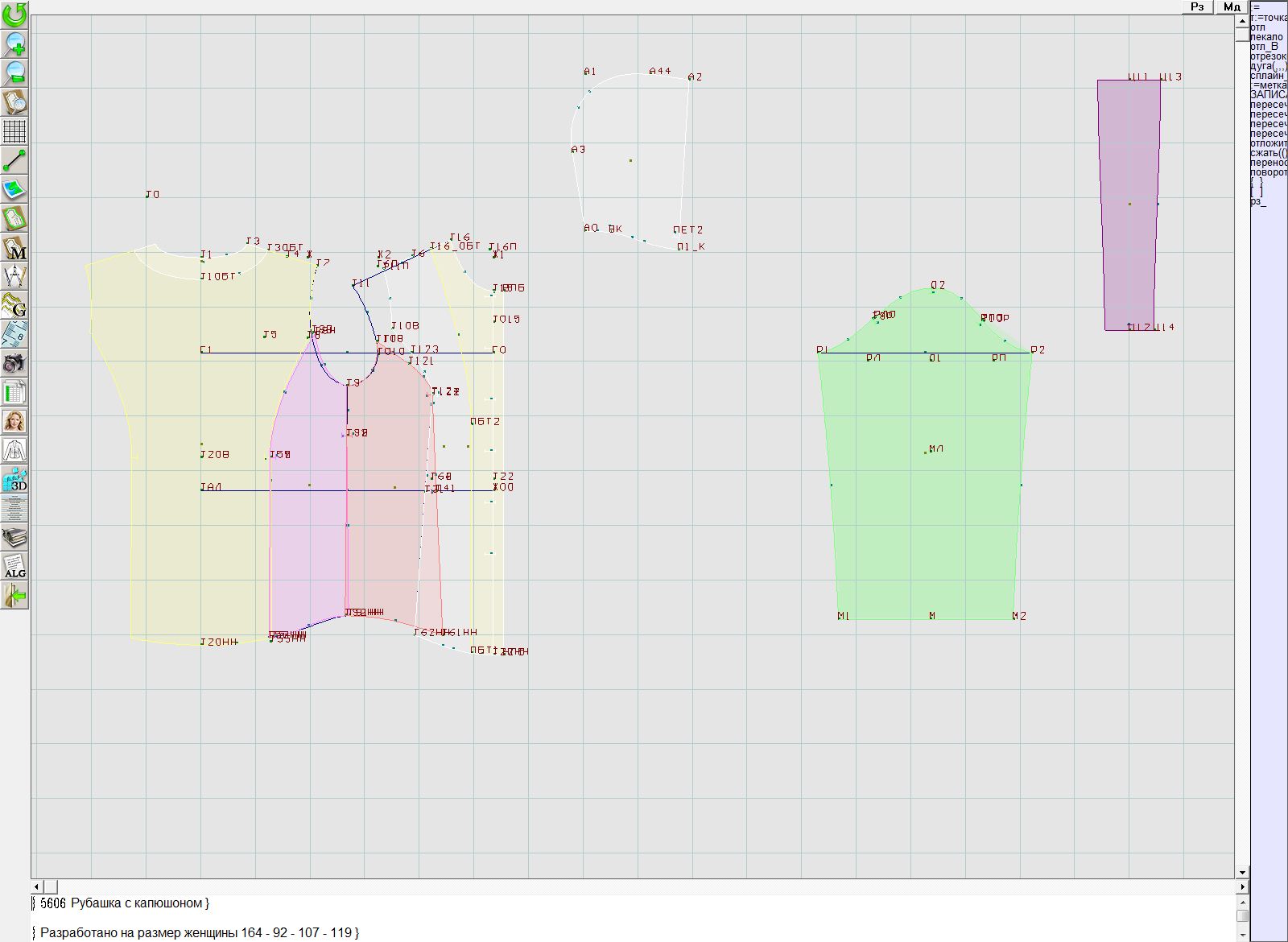1288x942 pixels.
Task: Open the green spreadsheet table icon
Action: (x=14, y=392)
